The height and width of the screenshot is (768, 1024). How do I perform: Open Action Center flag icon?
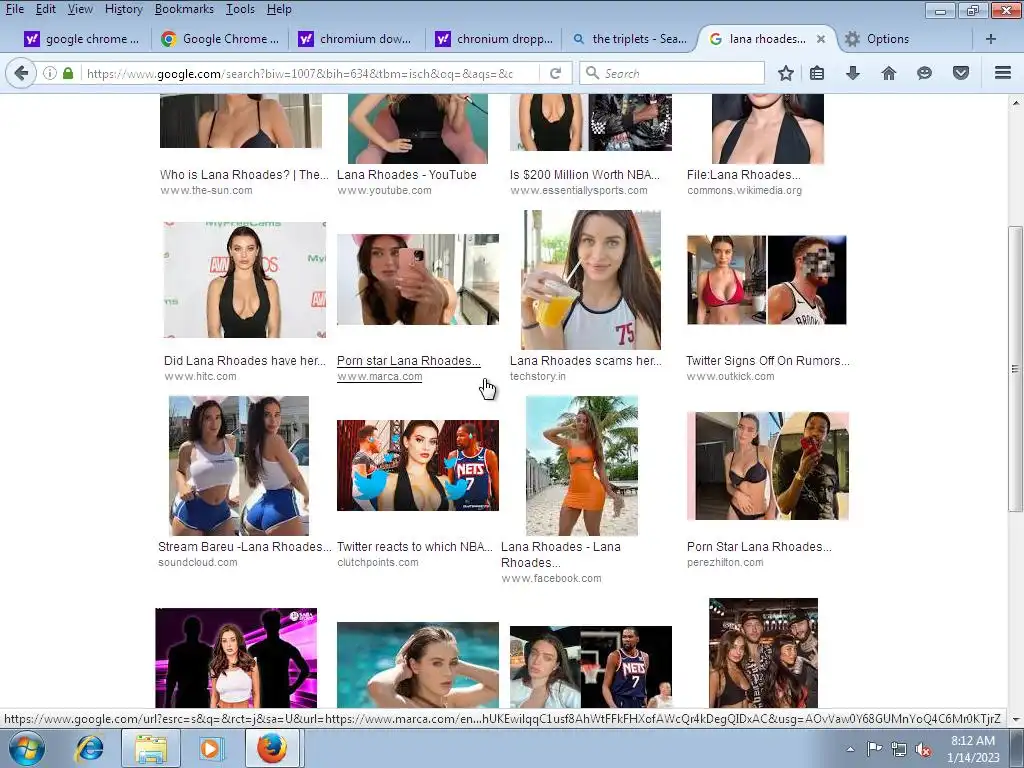(874, 749)
